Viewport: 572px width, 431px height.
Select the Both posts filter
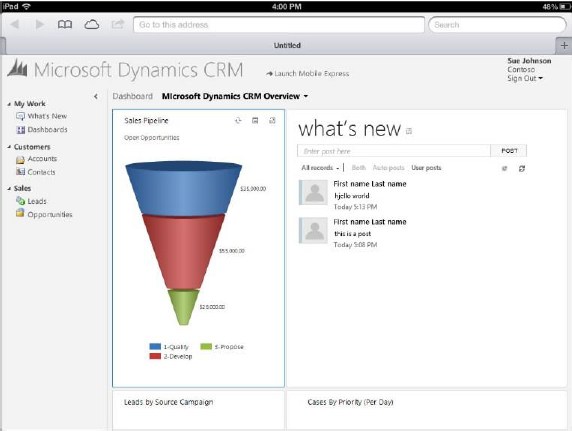pyautogui.click(x=359, y=168)
